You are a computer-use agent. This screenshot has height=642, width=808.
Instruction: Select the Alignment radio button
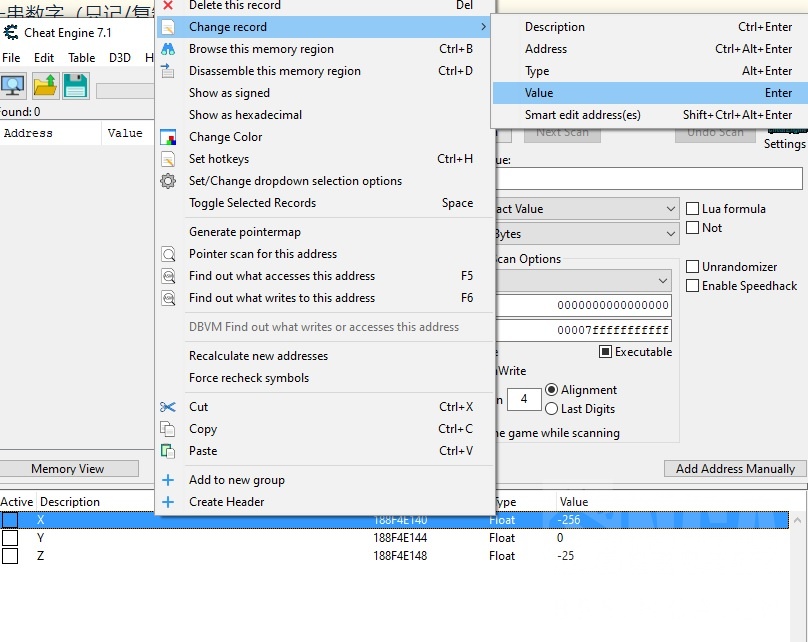coord(551,390)
